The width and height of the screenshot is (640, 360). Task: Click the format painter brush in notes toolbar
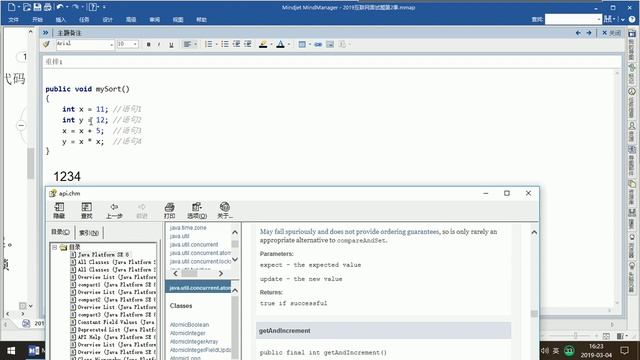point(47,44)
